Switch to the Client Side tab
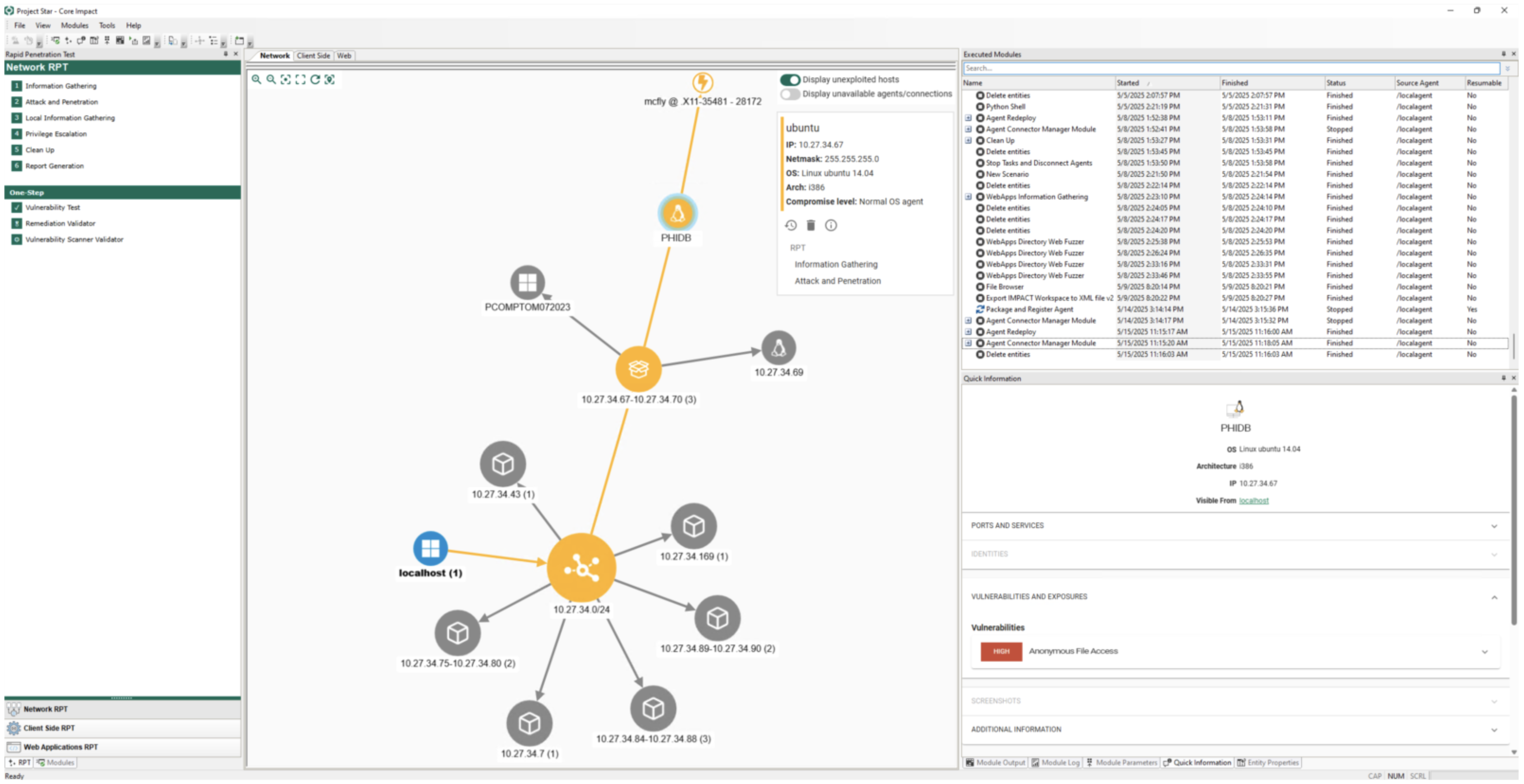Image resolution: width=1524 pixels, height=784 pixels. (x=314, y=56)
